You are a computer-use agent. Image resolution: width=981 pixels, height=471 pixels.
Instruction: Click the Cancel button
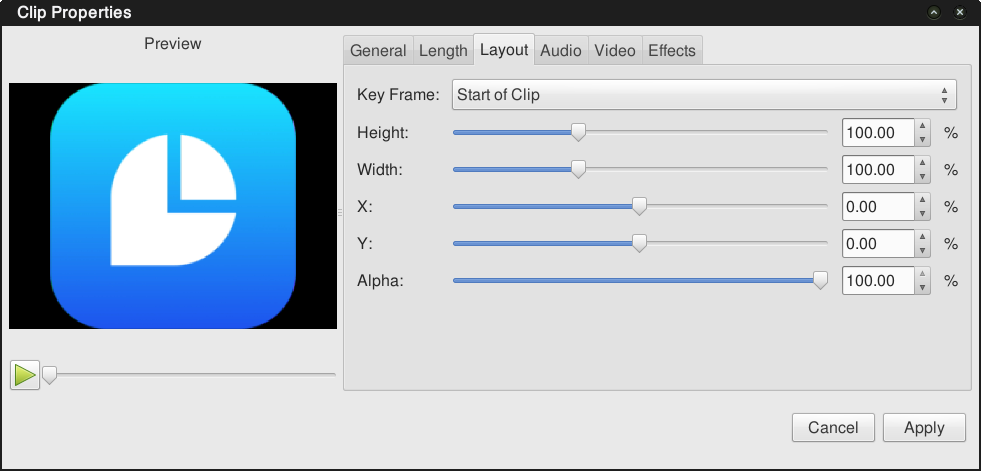[833, 428]
